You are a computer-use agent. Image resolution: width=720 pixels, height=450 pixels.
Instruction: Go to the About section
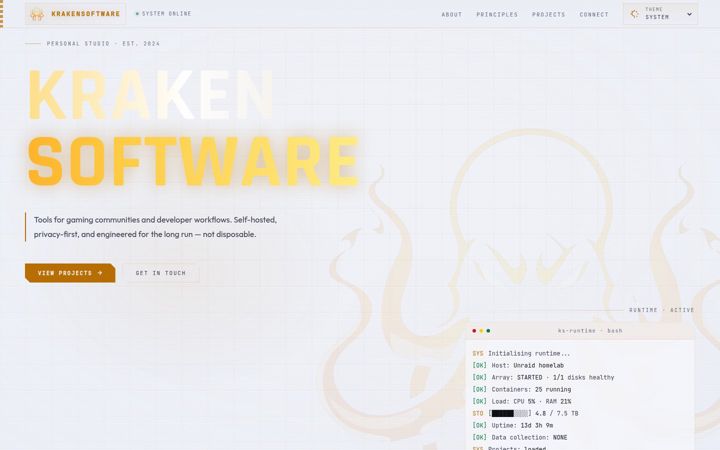click(x=452, y=15)
